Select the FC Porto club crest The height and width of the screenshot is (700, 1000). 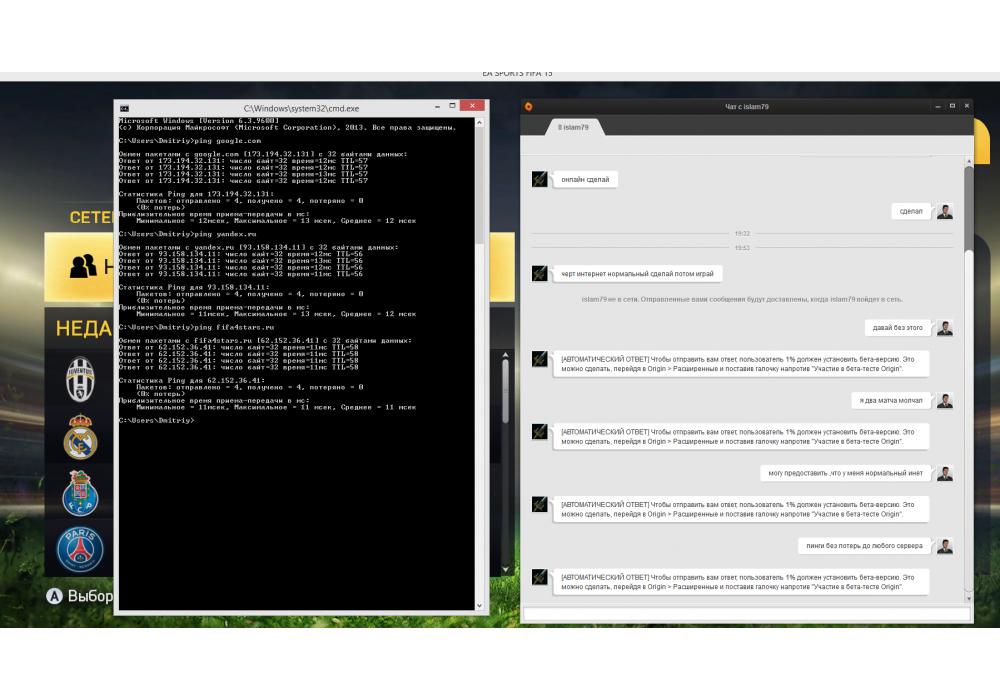pyautogui.click(x=80, y=493)
